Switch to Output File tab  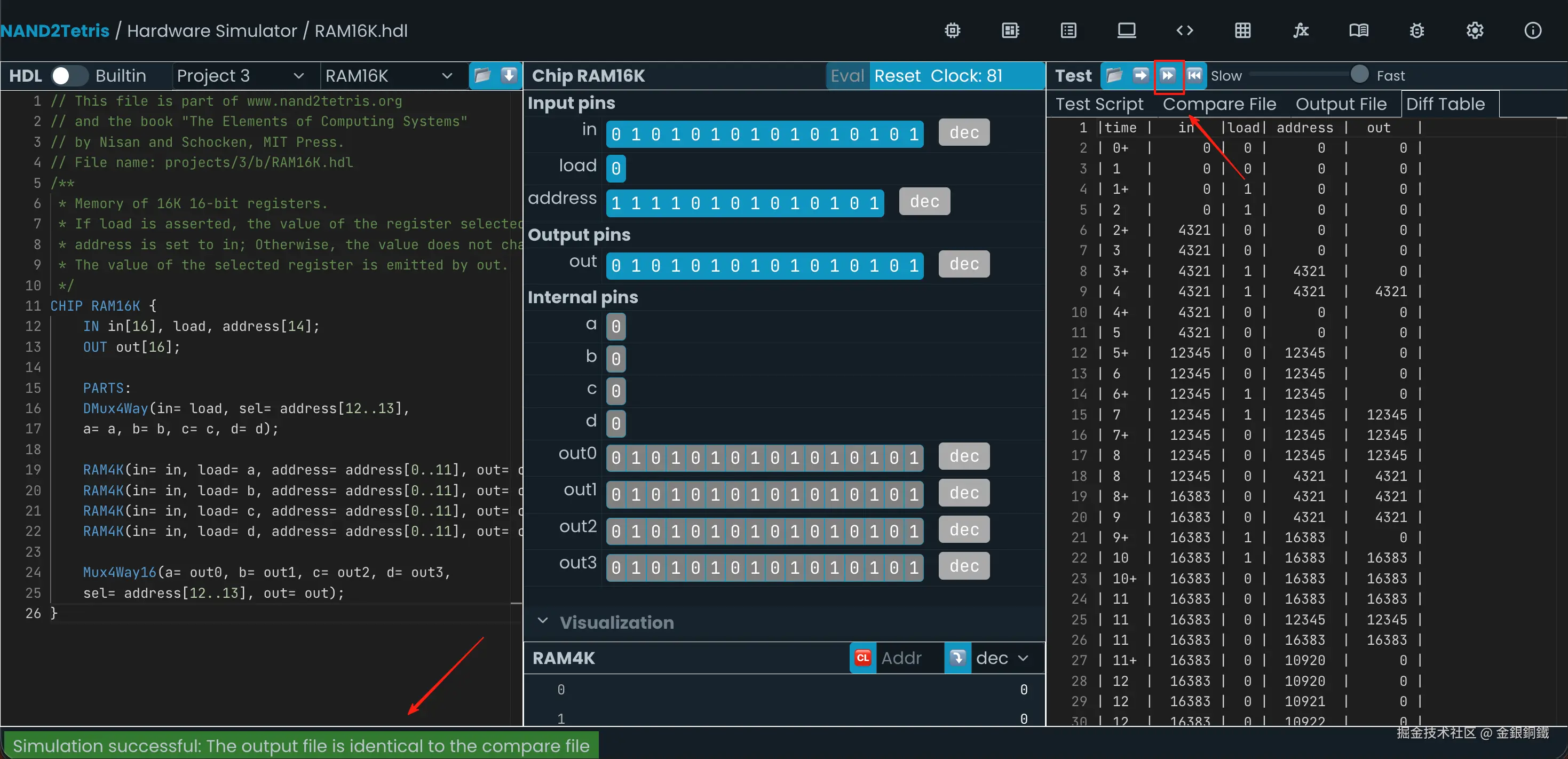(1340, 104)
